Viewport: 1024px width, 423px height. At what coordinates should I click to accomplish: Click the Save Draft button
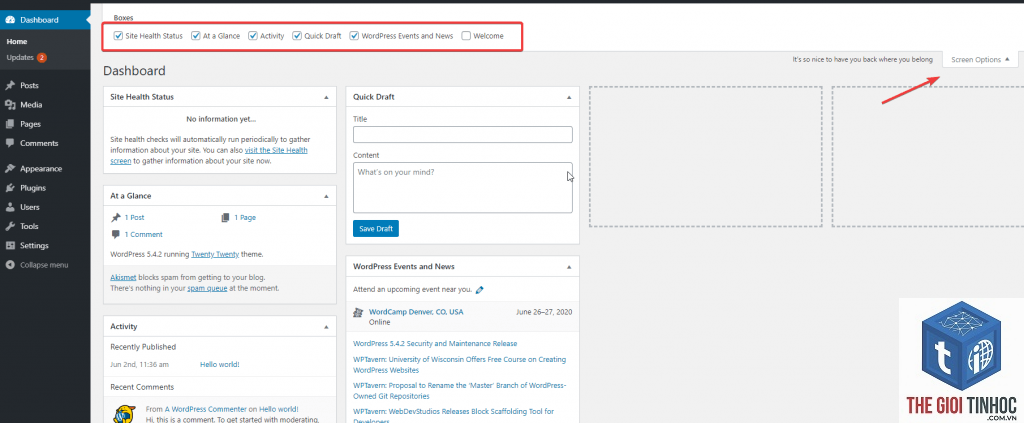376,228
